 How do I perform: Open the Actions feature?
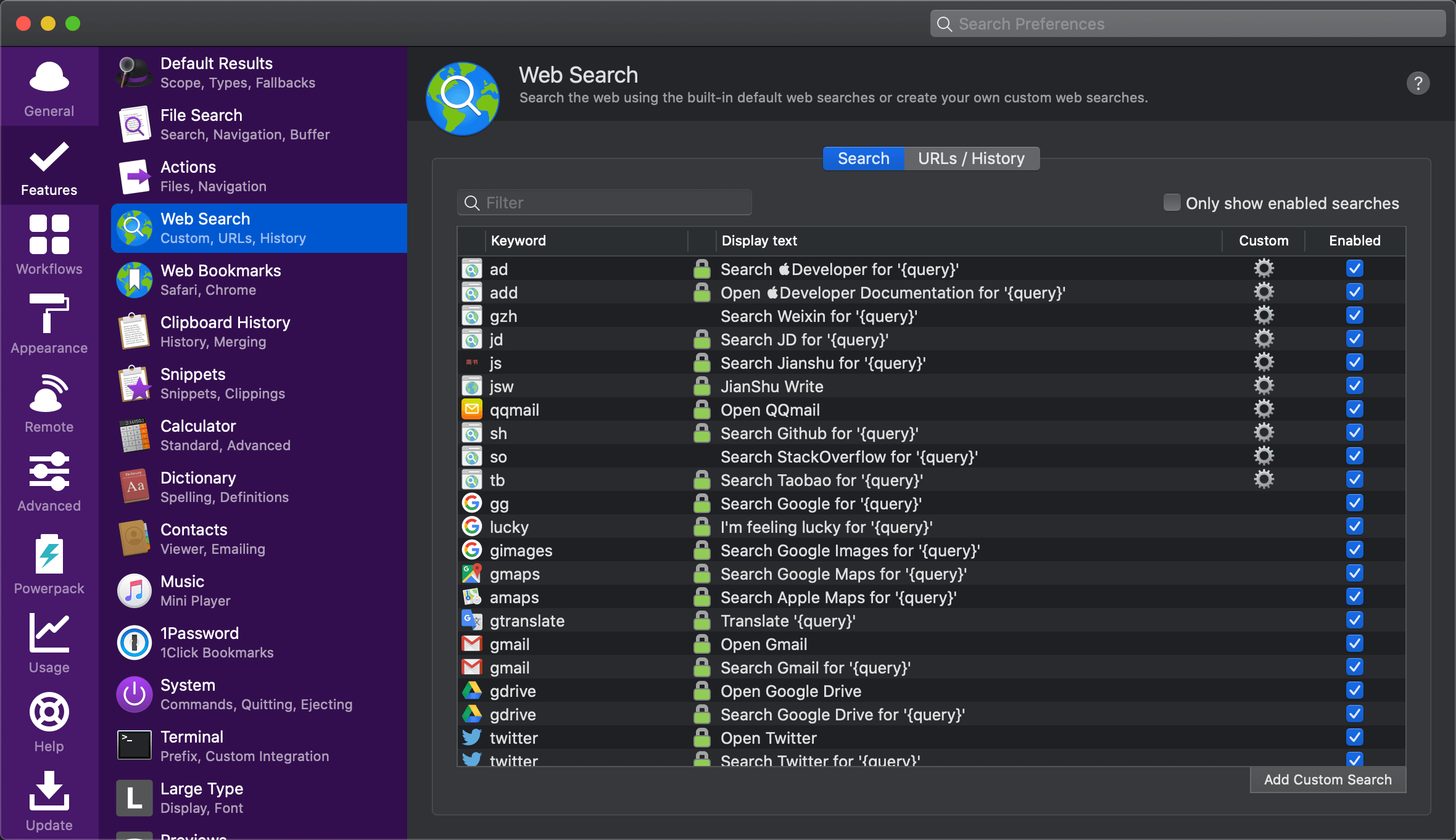[x=259, y=176]
